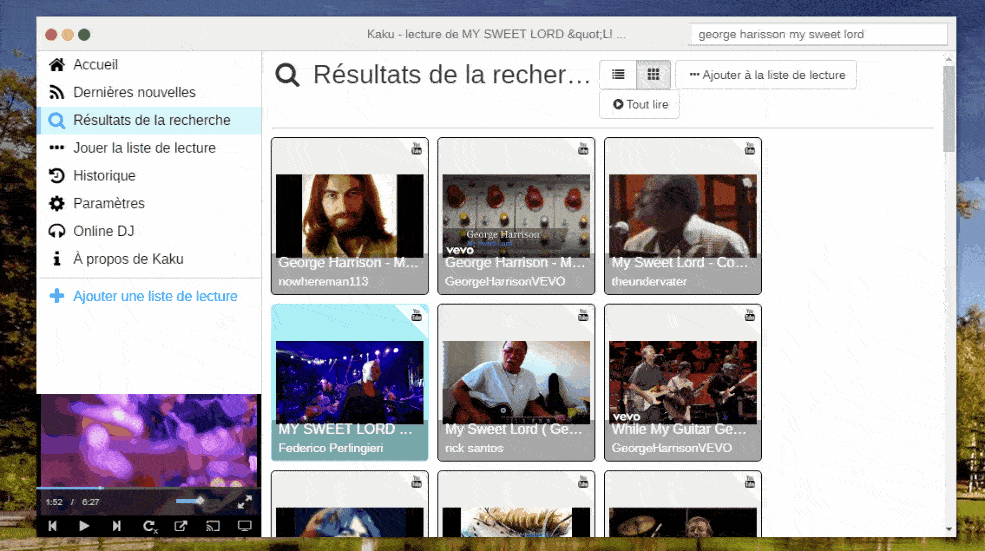Play My Sweet Lord by theundervater
Screen dimensions: 985x551
click(683, 216)
